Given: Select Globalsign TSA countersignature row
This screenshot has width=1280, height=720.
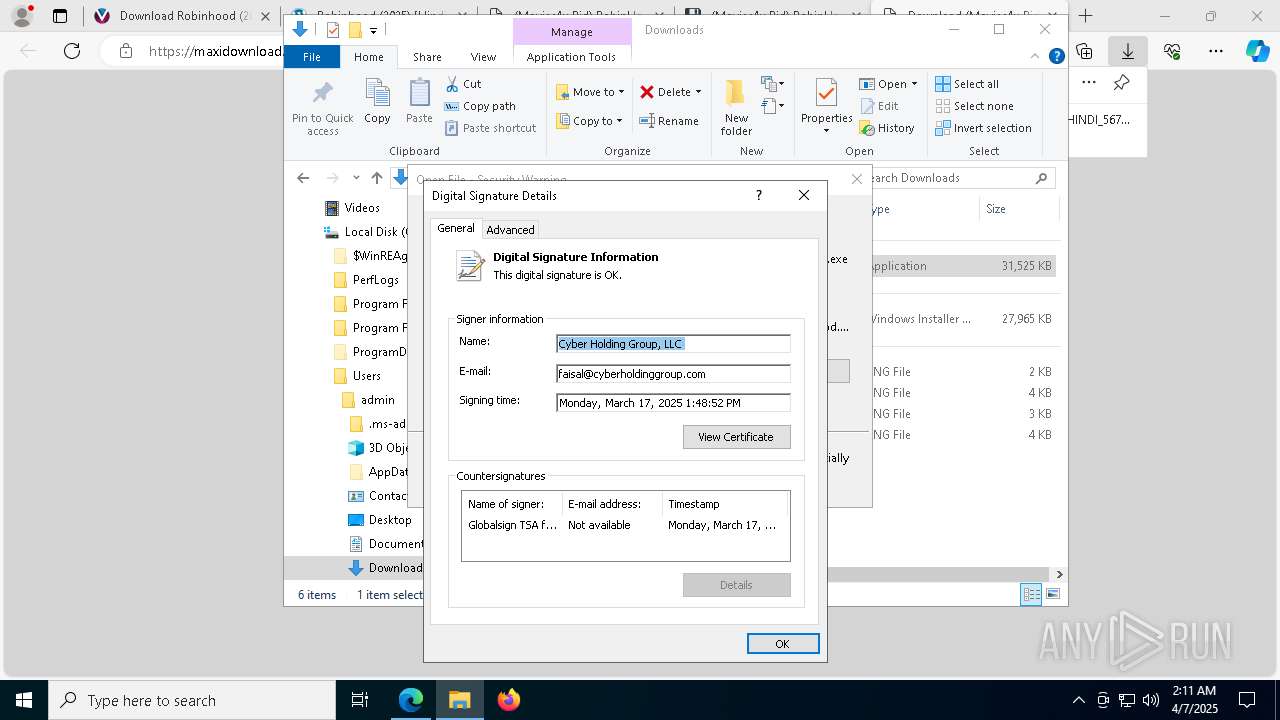Looking at the screenshot, I should pos(625,525).
